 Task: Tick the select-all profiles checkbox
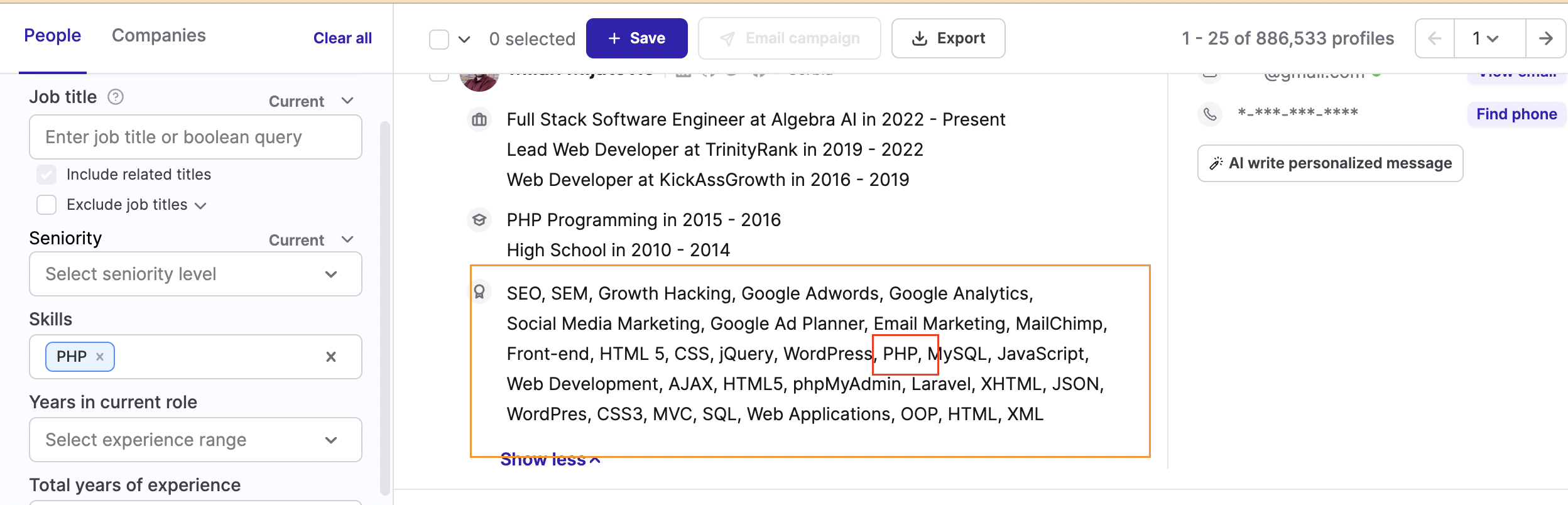click(439, 39)
